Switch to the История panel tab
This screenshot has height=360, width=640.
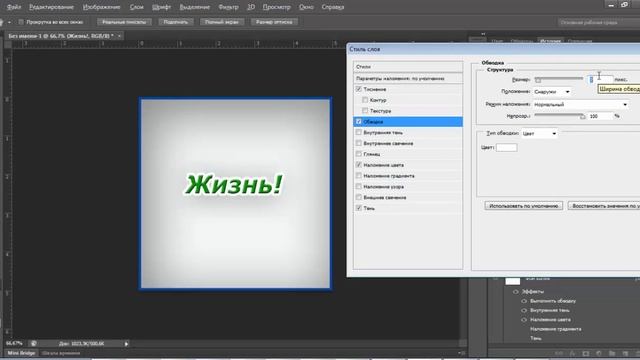click(550, 41)
